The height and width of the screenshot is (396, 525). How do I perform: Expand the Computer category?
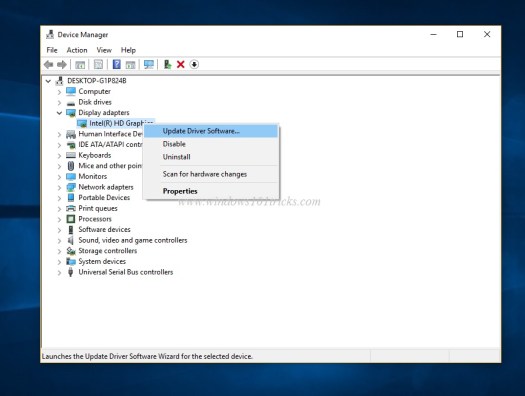coord(59,92)
